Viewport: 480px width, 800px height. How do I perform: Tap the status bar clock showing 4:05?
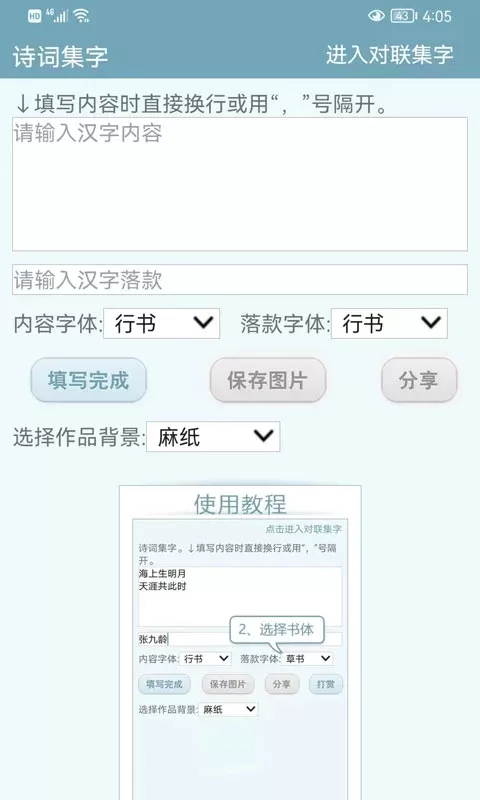coord(437,16)
